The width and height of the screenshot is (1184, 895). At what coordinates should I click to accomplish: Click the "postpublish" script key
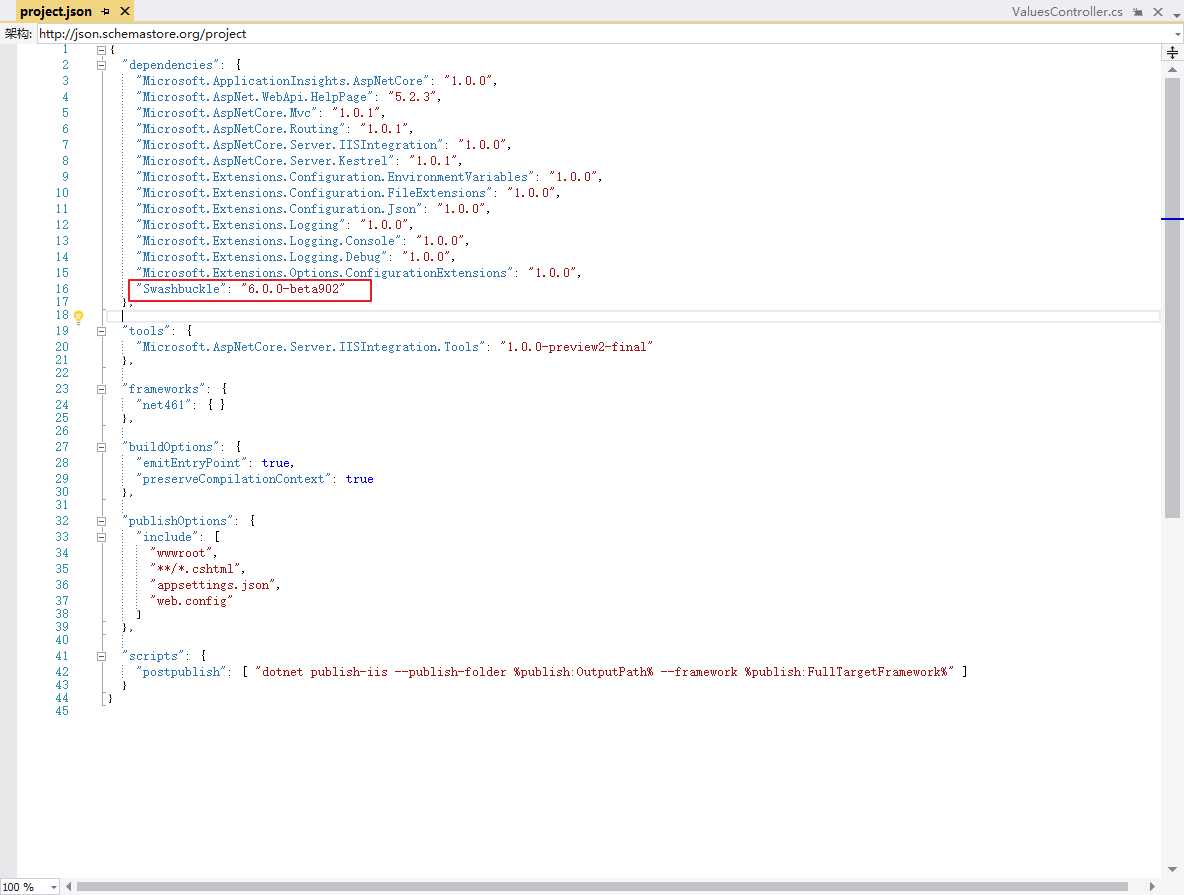coord(181,671)
